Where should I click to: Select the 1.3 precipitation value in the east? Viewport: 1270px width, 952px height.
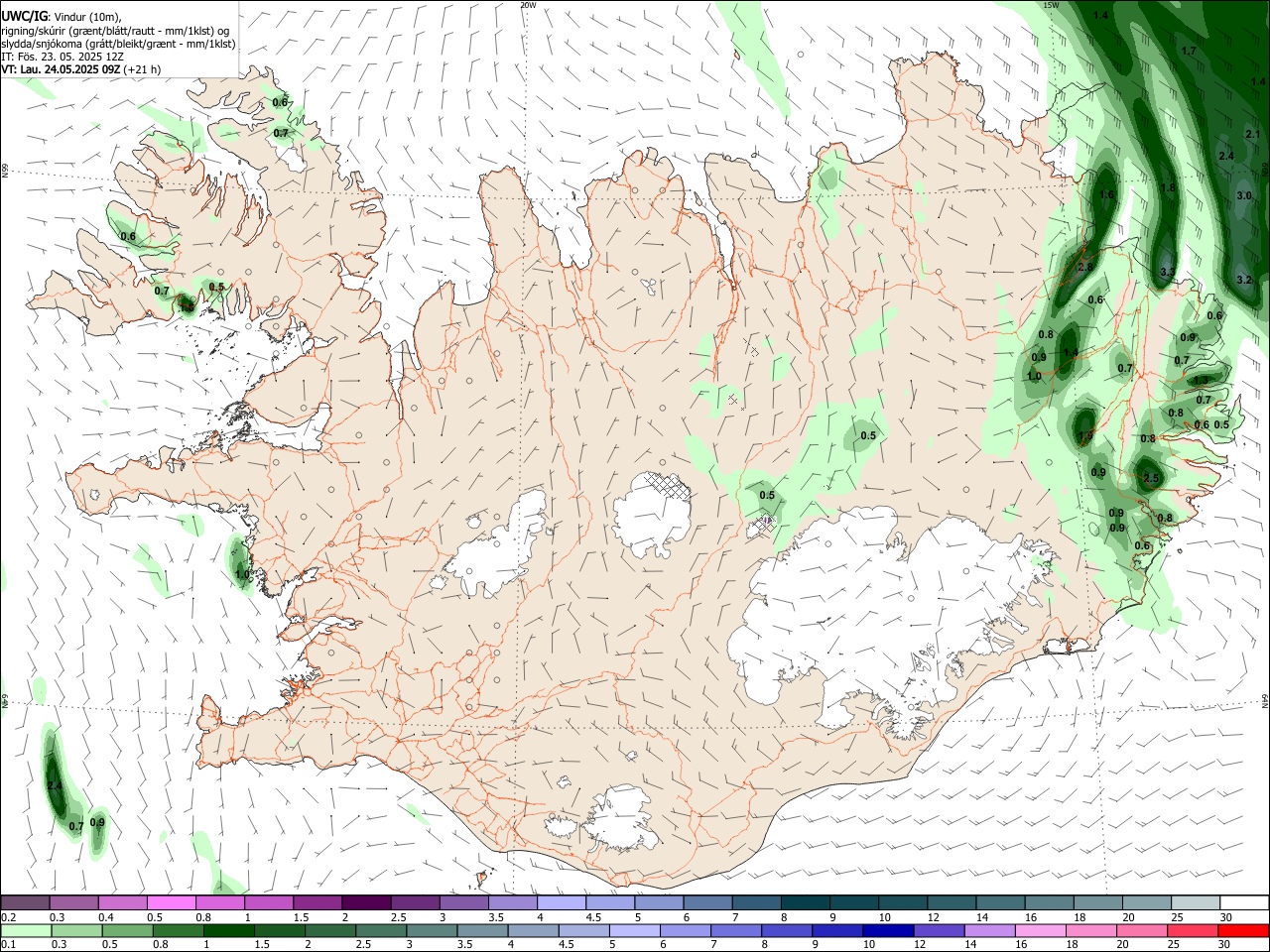[1201, 380]
